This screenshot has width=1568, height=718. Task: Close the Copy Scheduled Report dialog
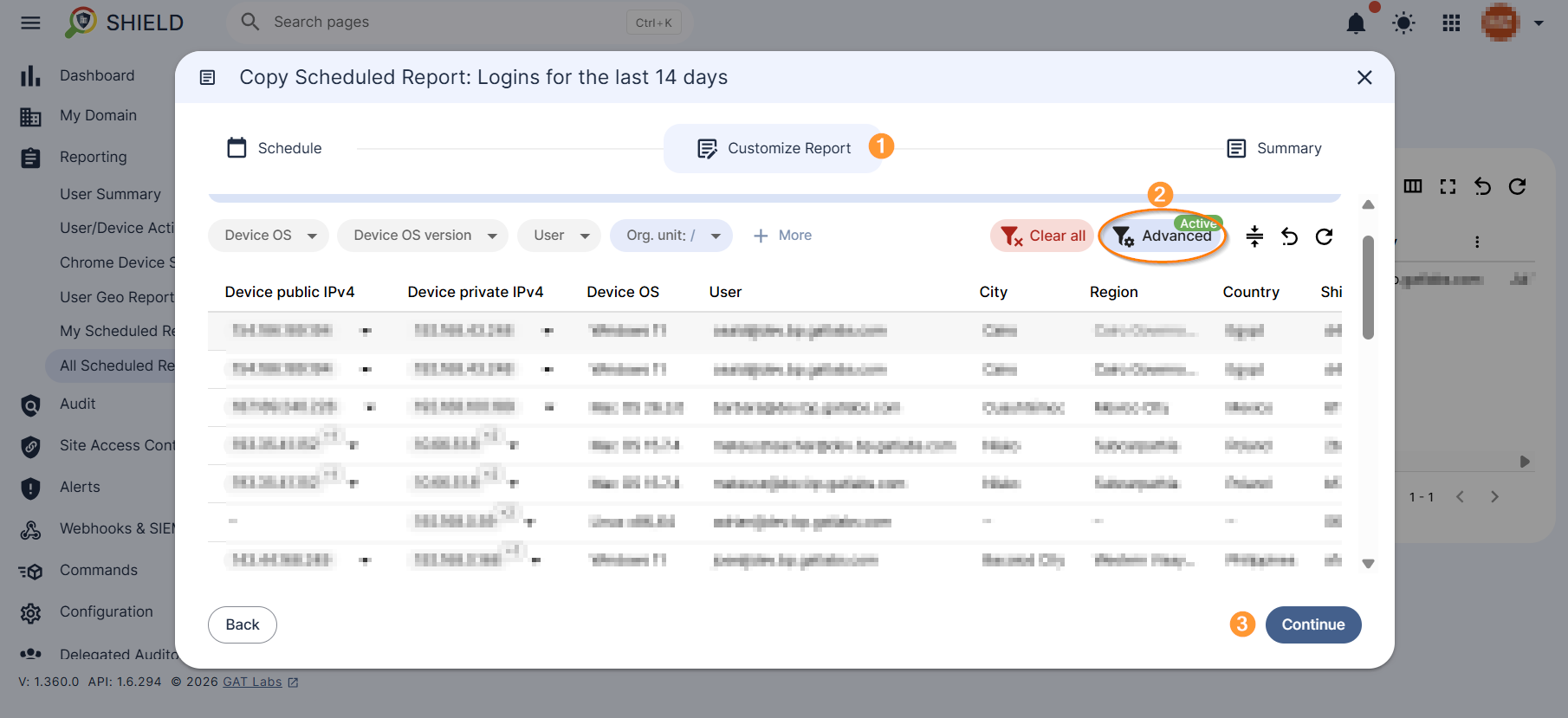click(1364, 77)
